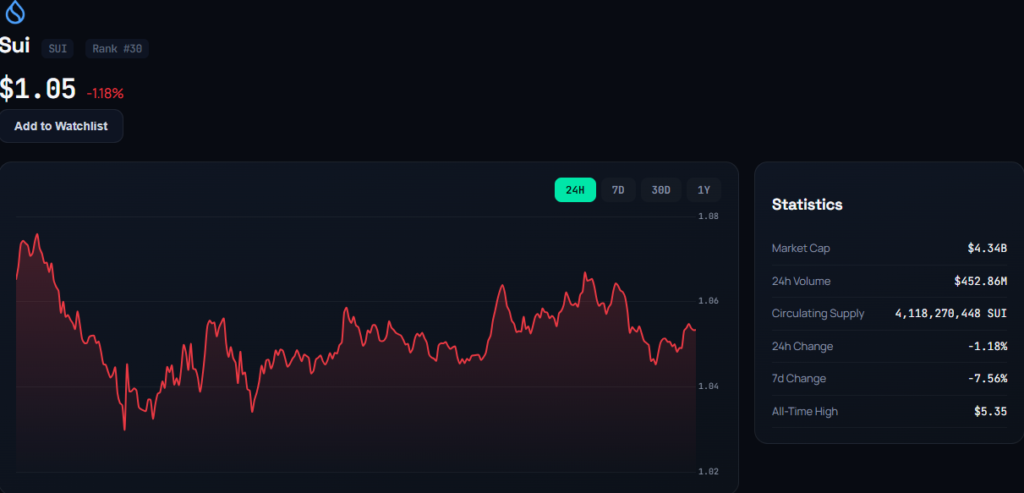Click the 24h Change label
The width and height of the screenshot is (1024, 493).
click(803, 346)
